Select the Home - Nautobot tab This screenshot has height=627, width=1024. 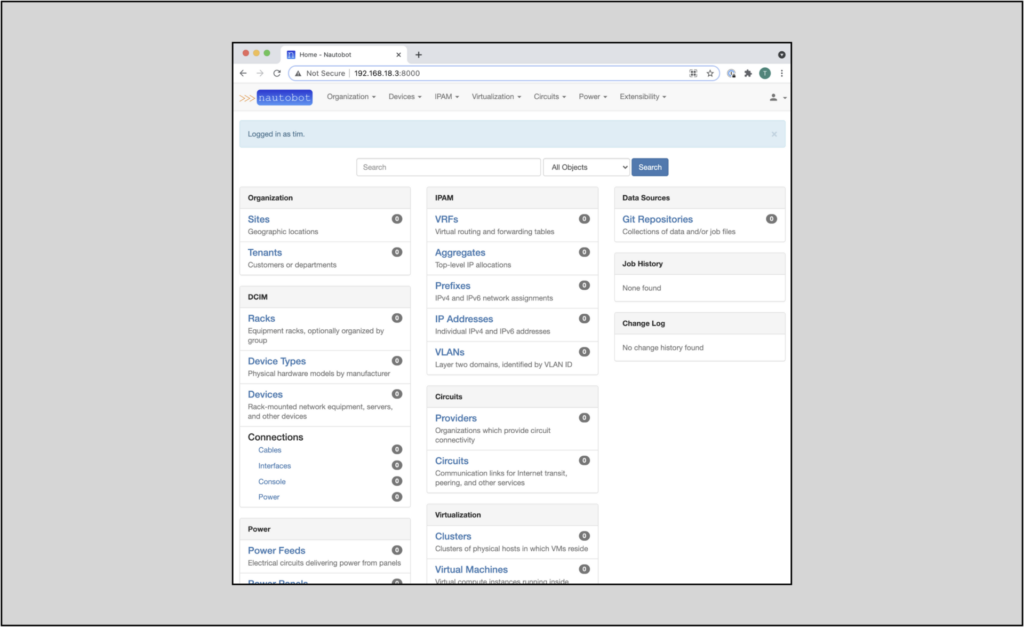[344, 55]
